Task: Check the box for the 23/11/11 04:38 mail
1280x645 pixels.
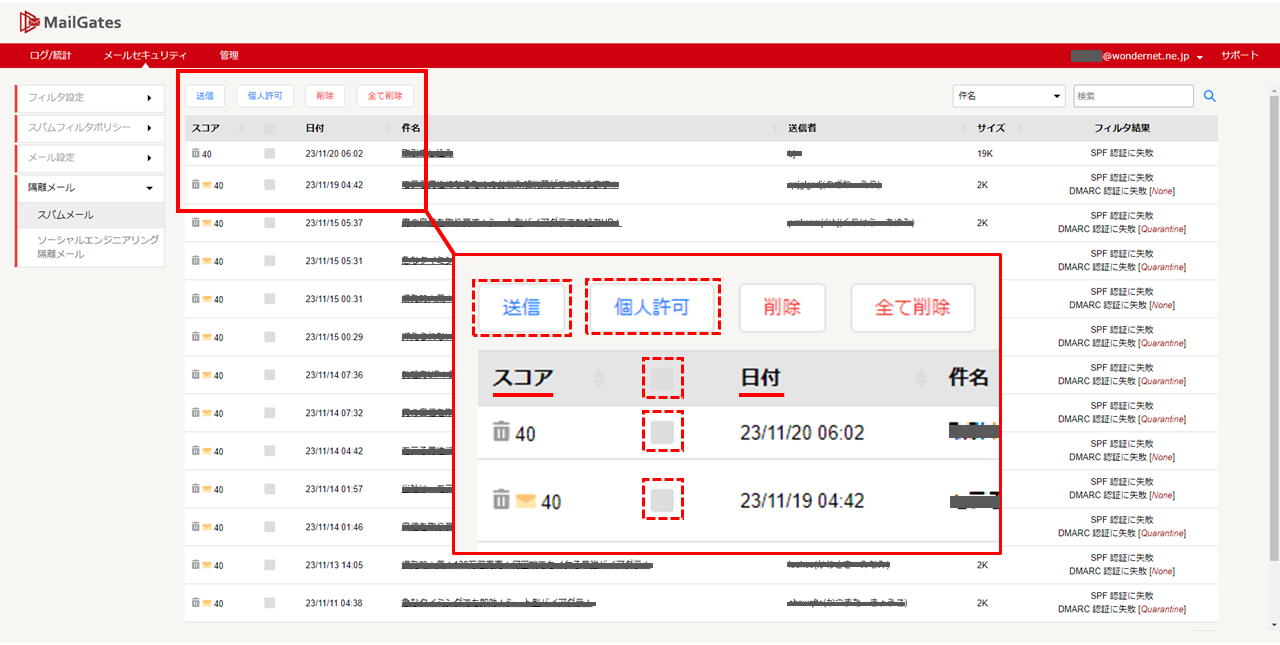Action: pyautogui.click(x=270, y=603)
